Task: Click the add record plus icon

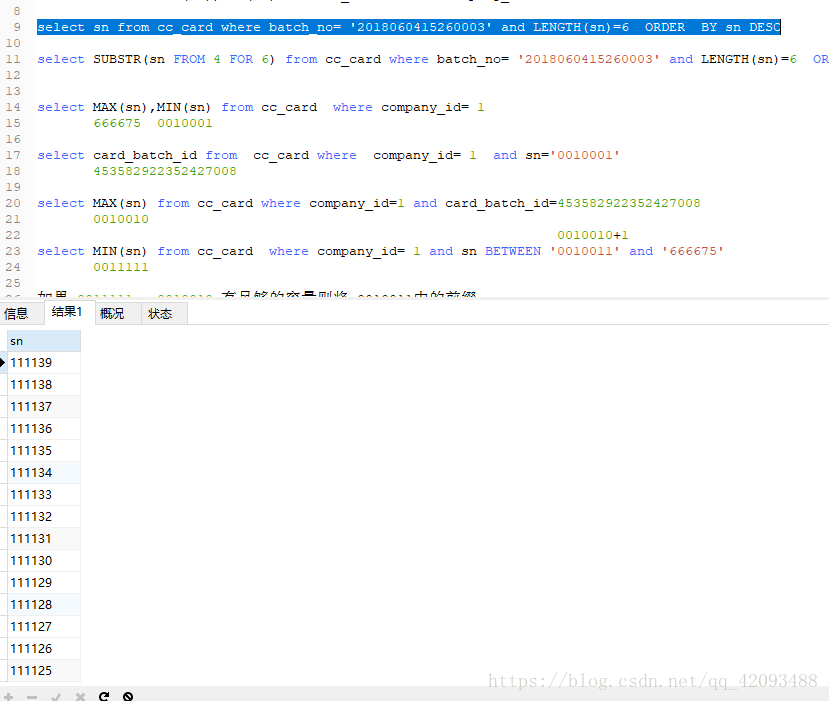Action: (8, 697)
